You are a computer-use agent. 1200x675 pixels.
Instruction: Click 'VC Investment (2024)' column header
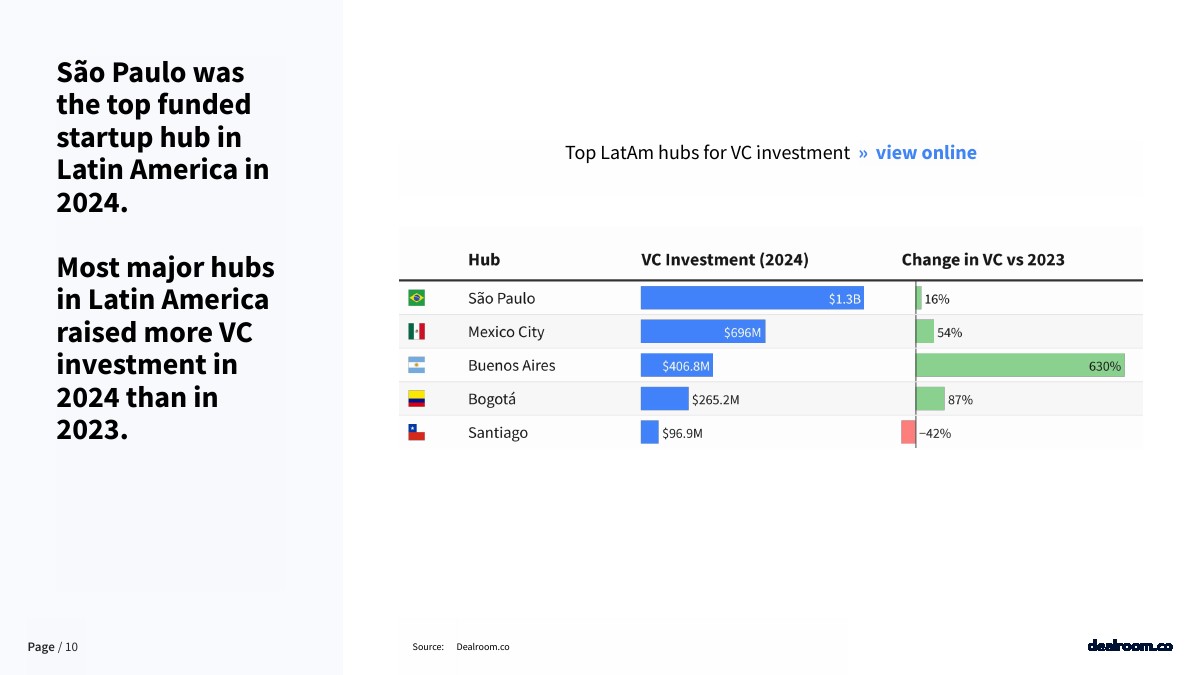point(724,260)
